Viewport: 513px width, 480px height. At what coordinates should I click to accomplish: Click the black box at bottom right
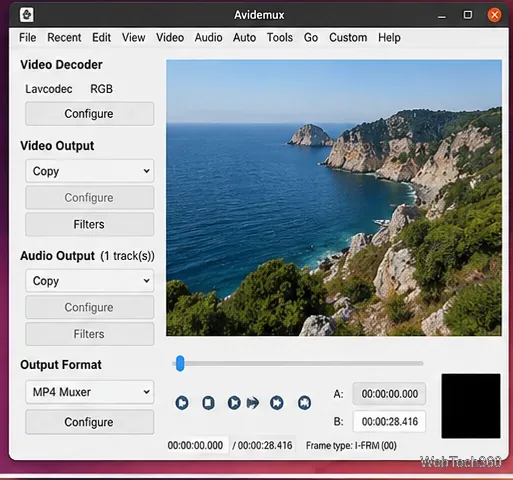(x=471, y=406)
